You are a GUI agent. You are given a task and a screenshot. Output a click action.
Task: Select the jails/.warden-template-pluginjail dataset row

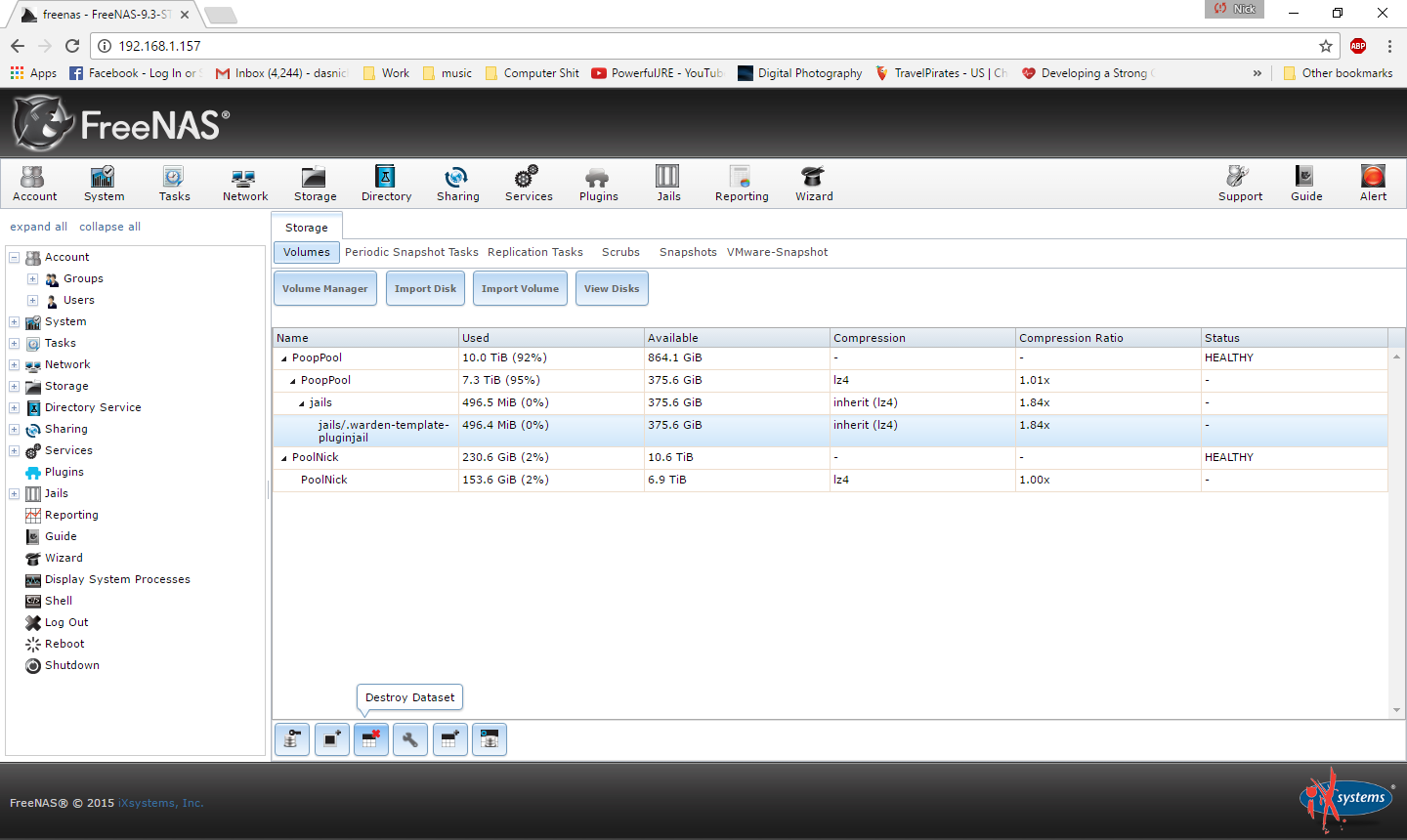831,431
